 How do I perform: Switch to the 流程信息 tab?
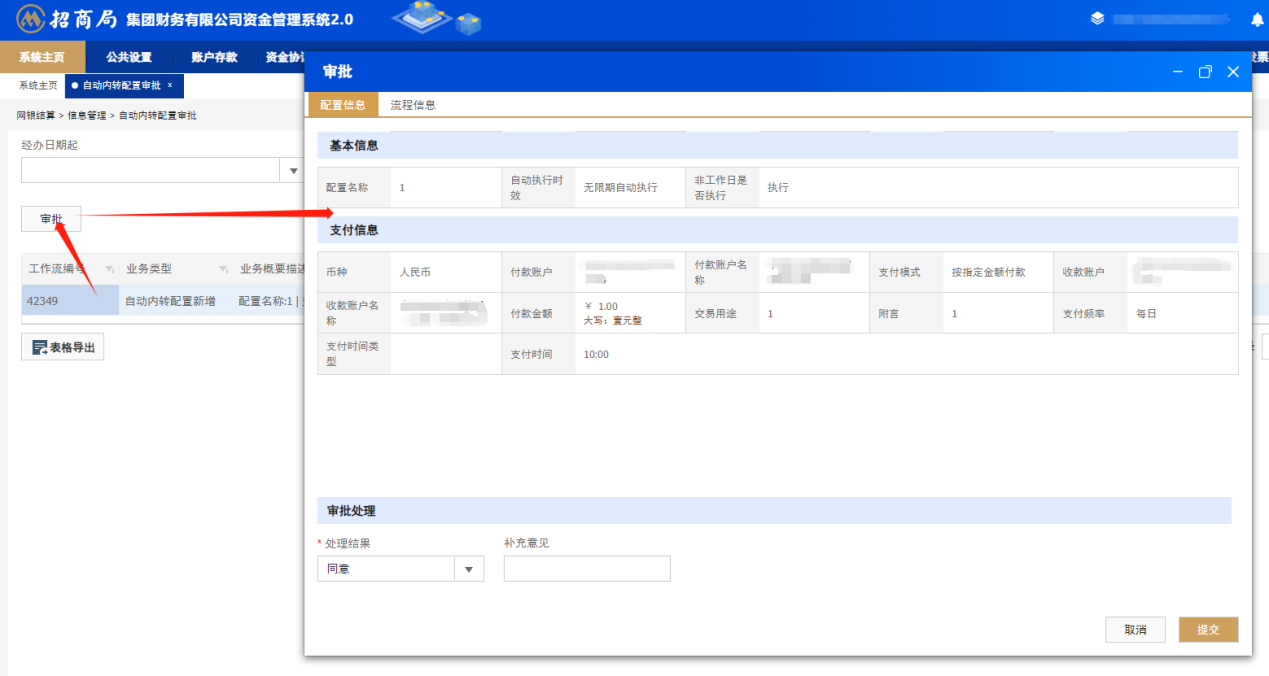point(412,105)
